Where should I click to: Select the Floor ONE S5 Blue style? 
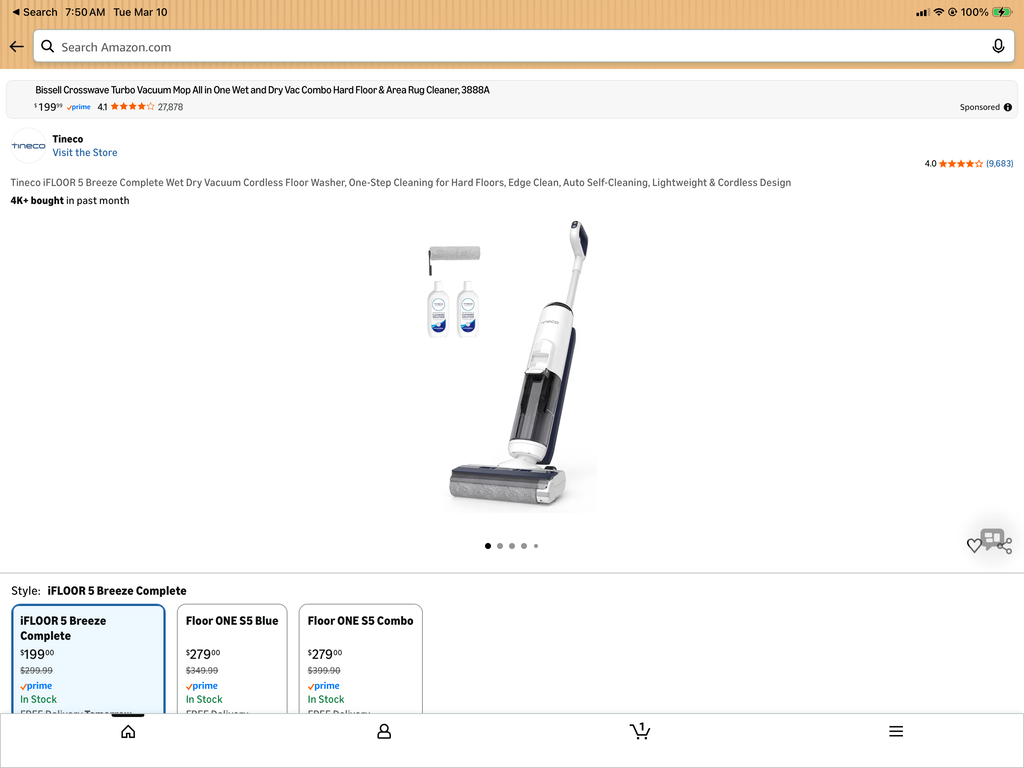(232, 658)
